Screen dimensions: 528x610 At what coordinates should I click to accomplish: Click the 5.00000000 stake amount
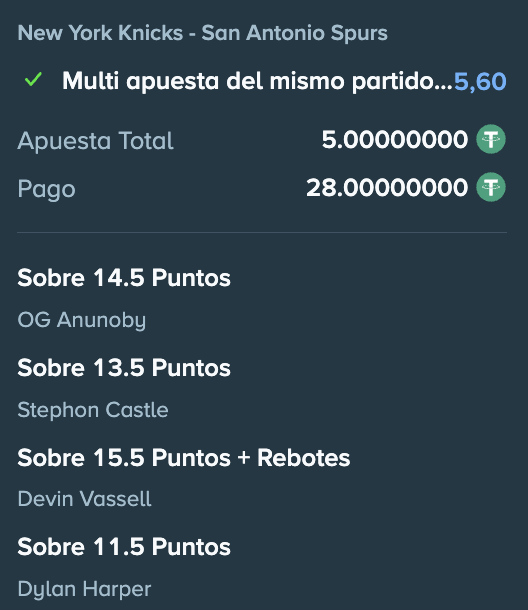pos(395,140)
